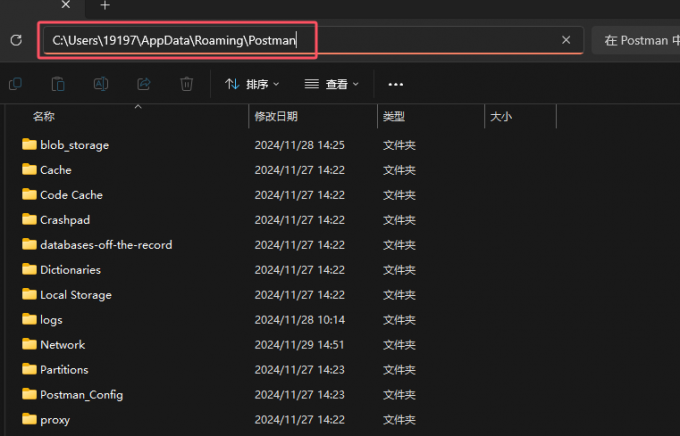Click the 文件夹 type of Local Storage row

point(399,295)
